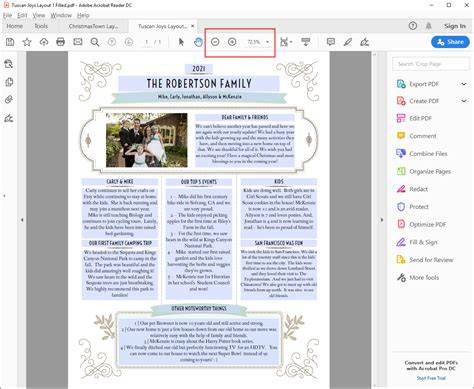Open the Create PDF tool
The height and width of the screenshot is (389, 474).
(x=424, y=101)
